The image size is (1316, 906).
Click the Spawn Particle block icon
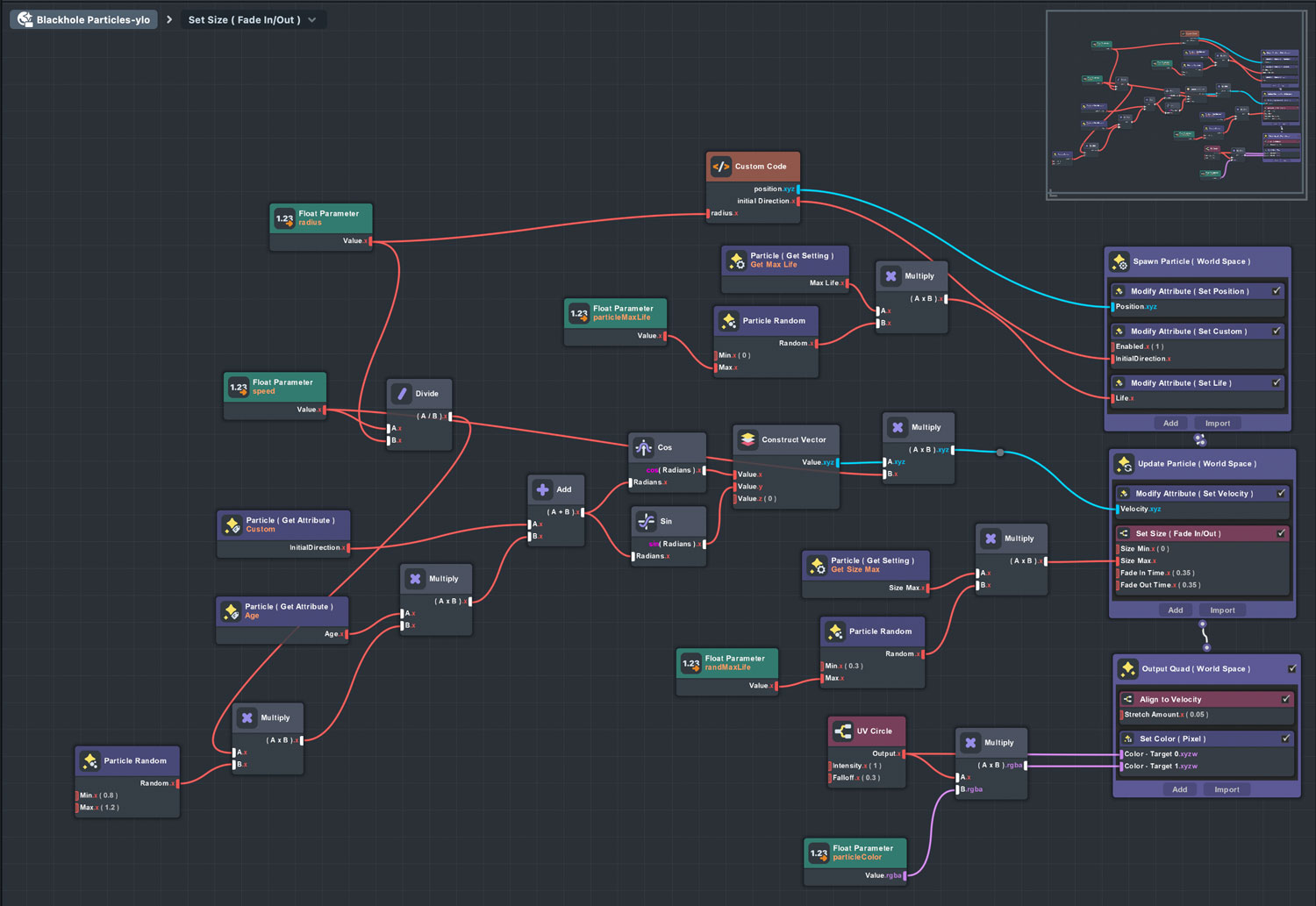[1119, 261]
